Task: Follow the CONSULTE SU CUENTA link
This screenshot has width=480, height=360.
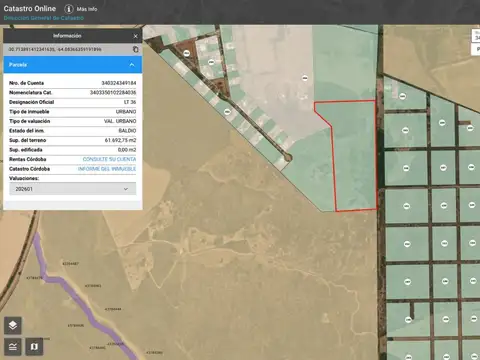Action: tap(109, 159)
